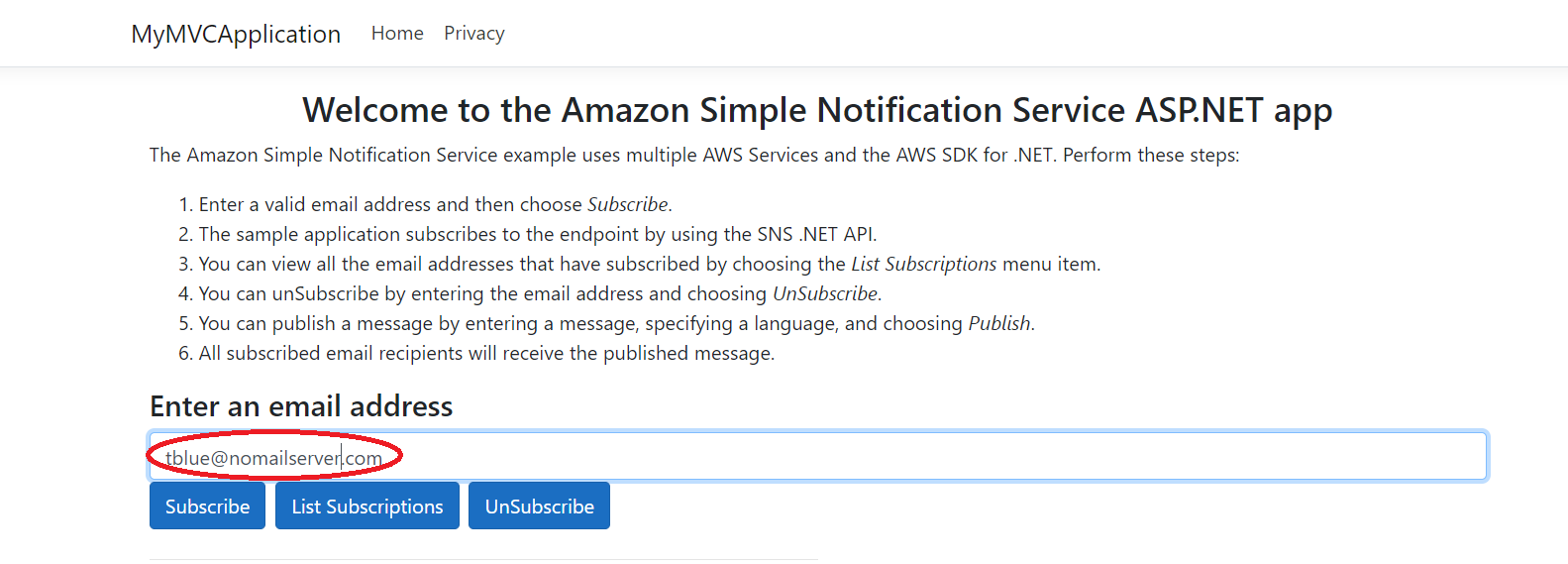
Task: Click the Enter an email address heading
Action: point(301,406)
